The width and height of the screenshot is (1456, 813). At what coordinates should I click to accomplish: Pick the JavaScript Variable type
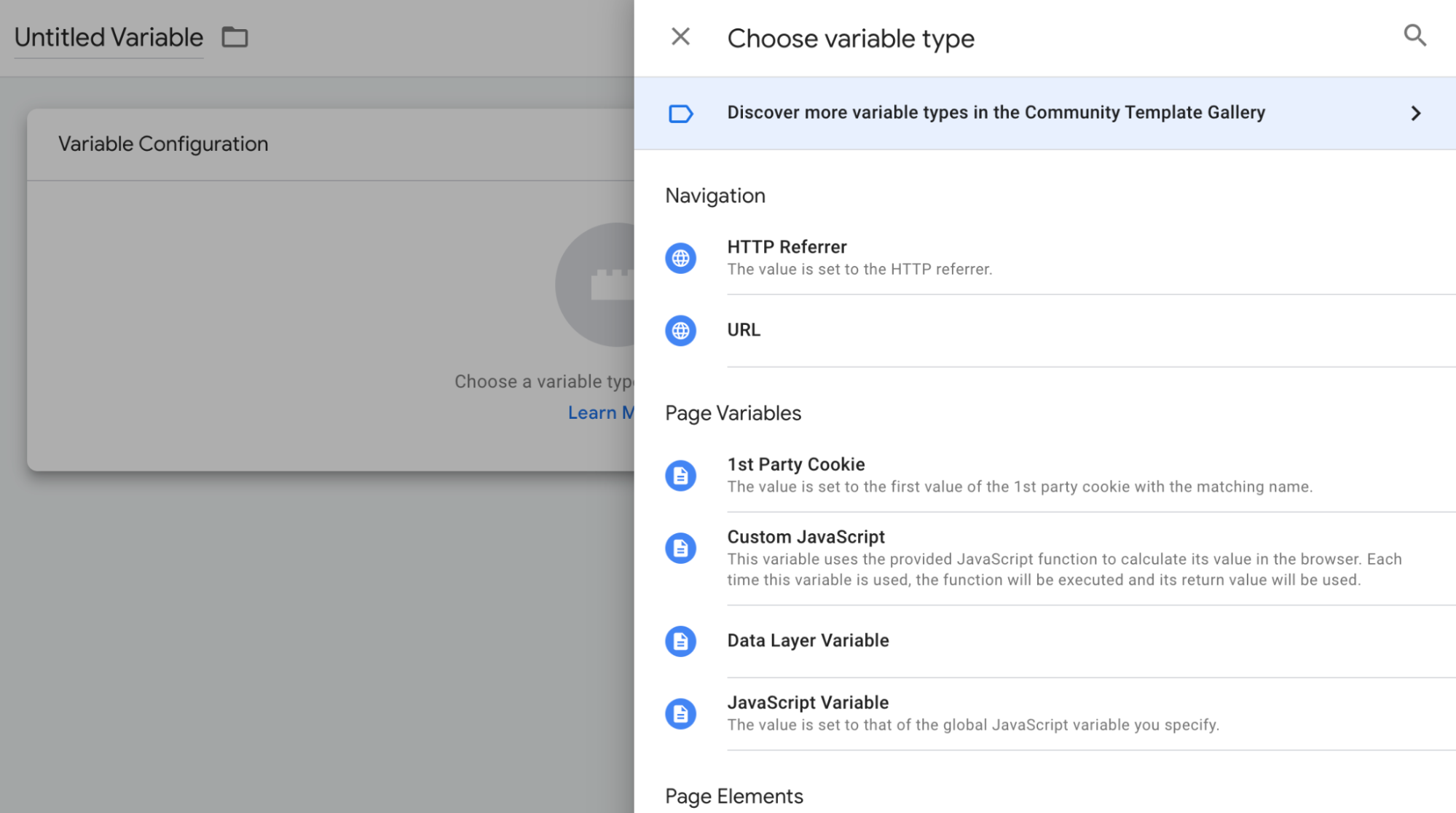808,703
